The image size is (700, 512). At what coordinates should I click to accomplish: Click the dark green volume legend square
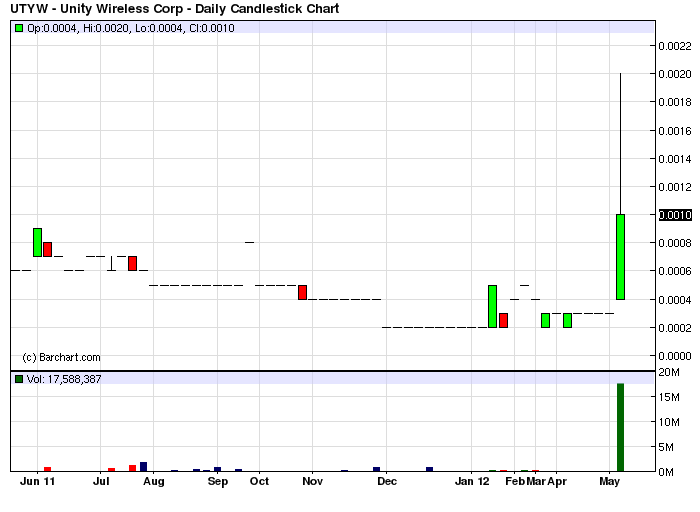click(19, 379)
